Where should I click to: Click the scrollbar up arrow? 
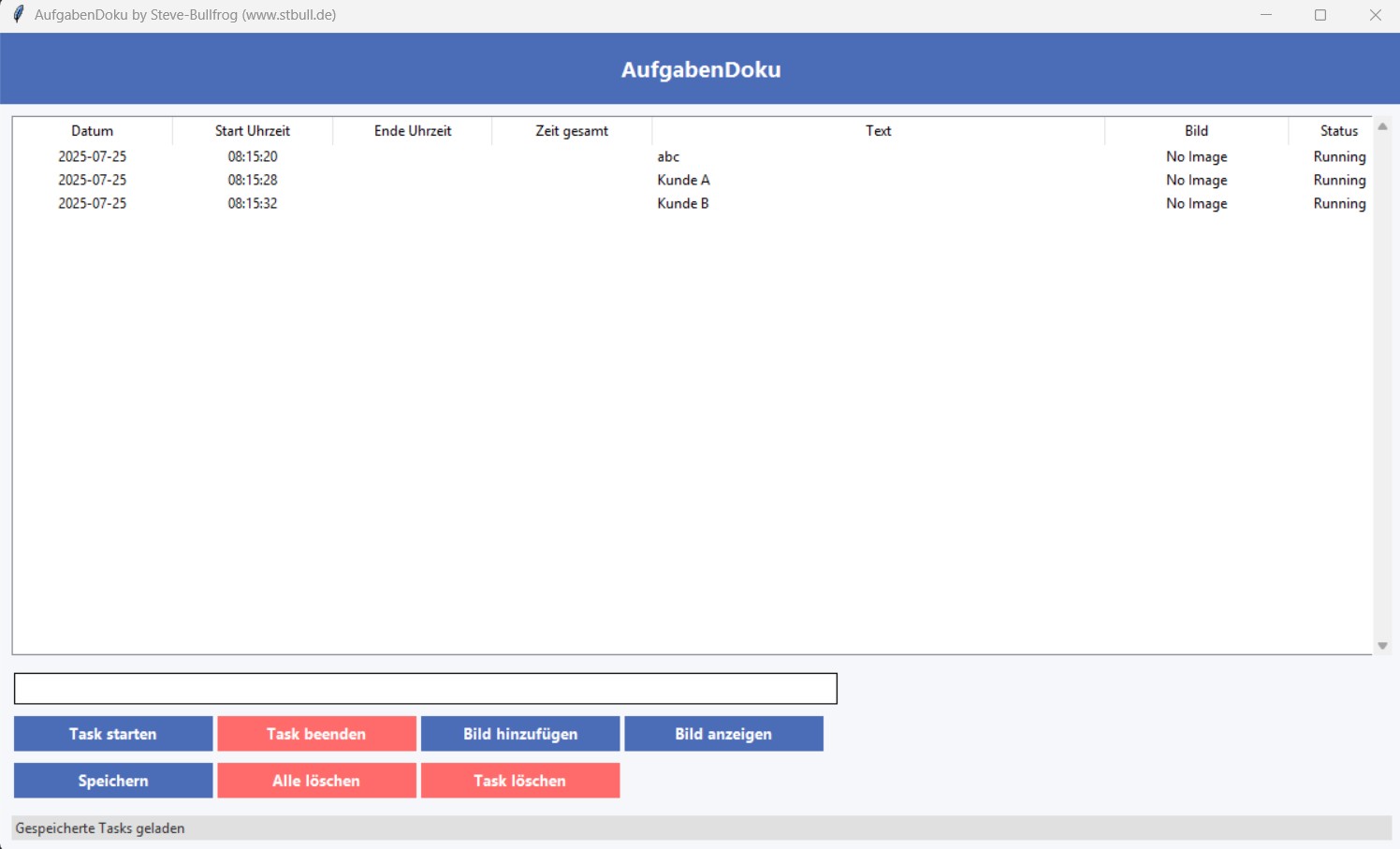pos(1382,126)
